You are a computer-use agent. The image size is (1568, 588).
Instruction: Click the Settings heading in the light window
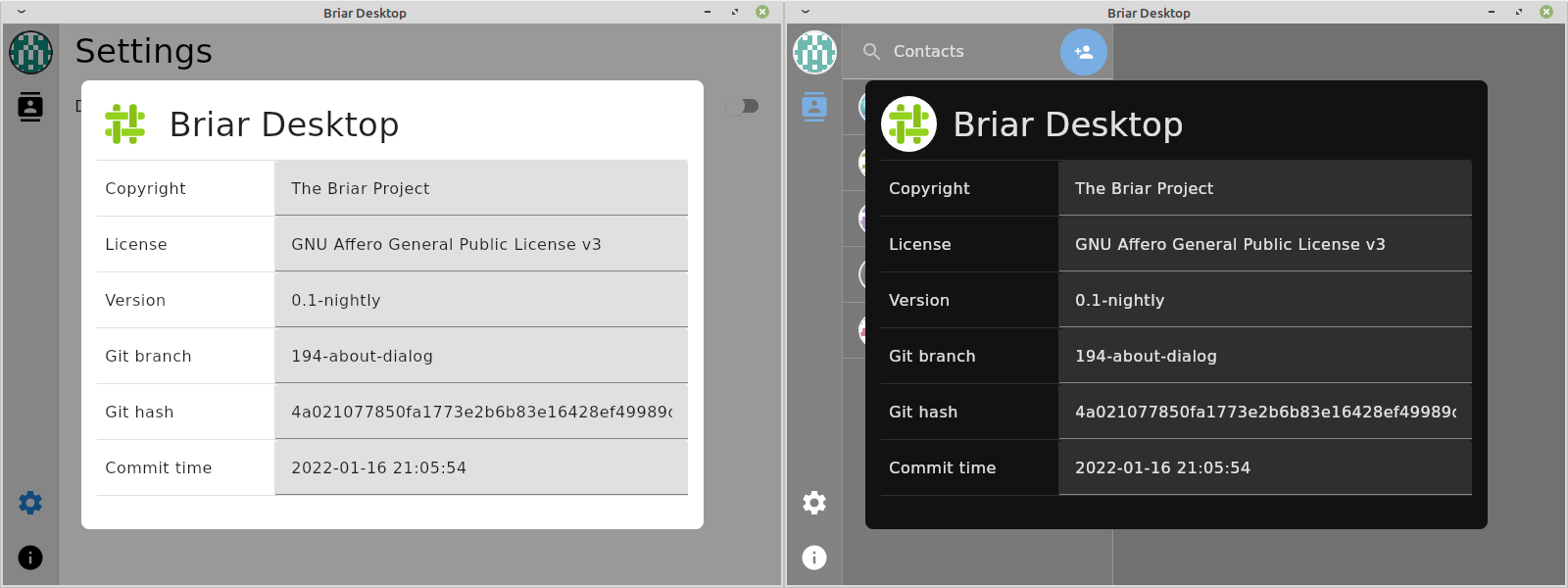(144, 51)
